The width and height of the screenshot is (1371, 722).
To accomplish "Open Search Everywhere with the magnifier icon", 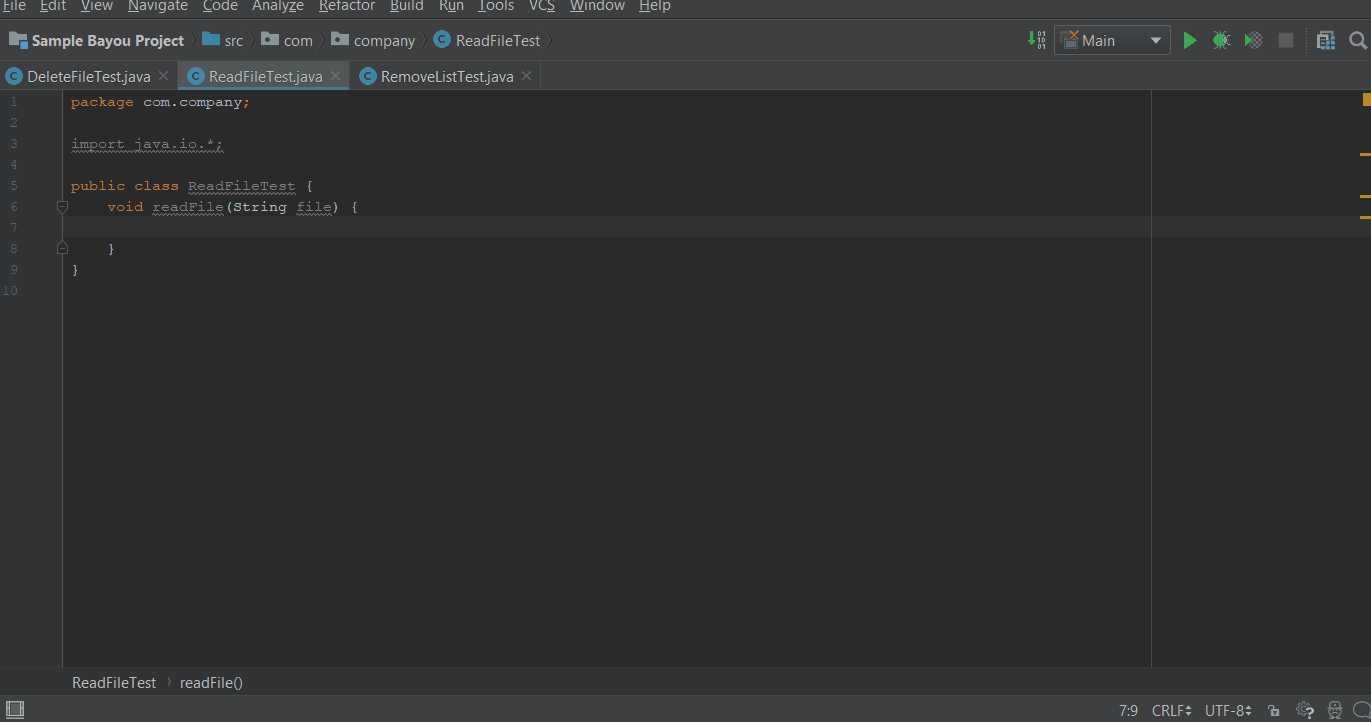I will point(1358,40).
